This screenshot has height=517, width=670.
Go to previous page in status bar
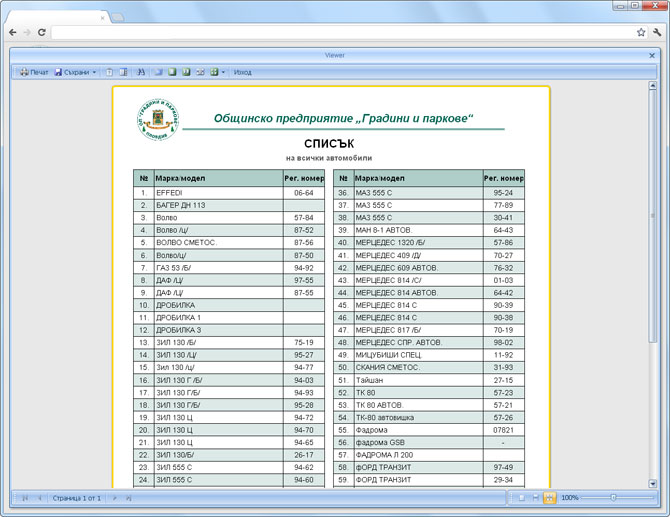(40, 498)
